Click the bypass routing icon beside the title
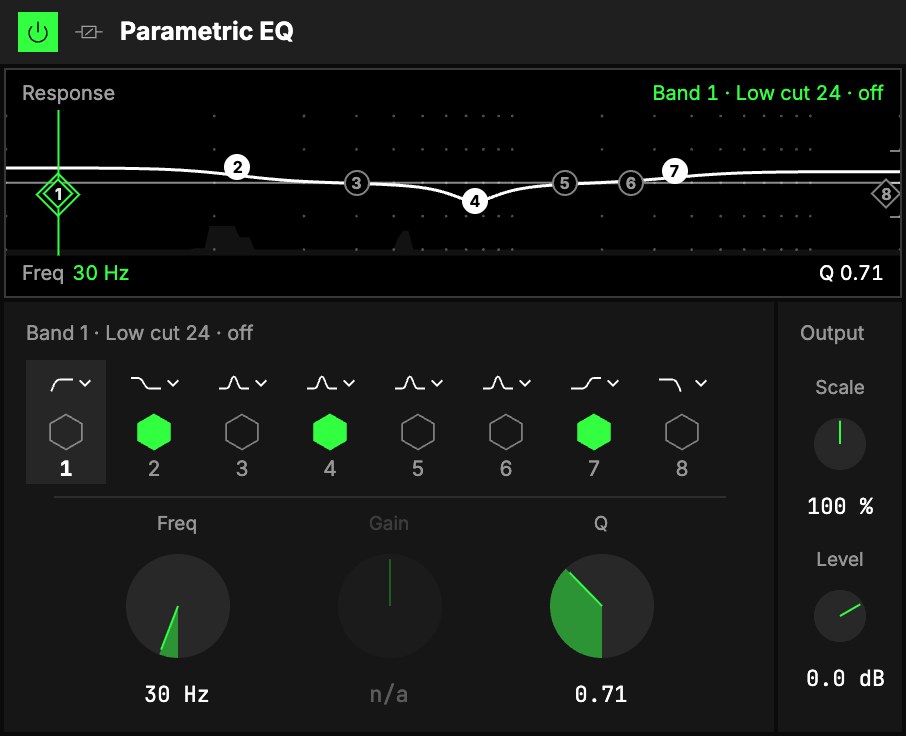906x736 pixels. (x=88, y=32)
